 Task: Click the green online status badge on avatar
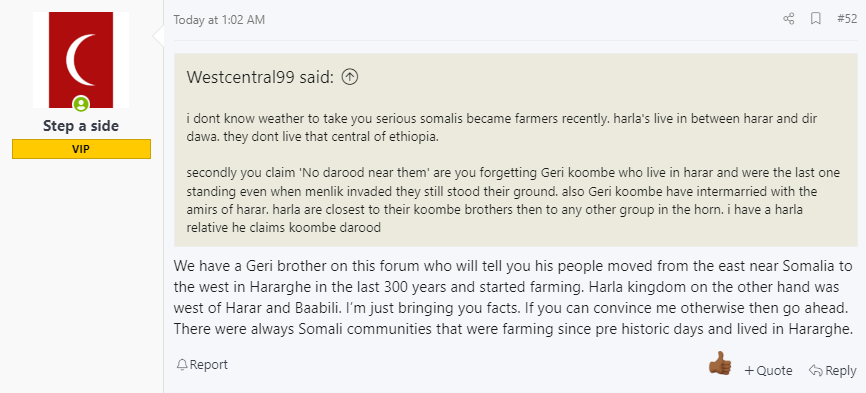coord(81,103)
